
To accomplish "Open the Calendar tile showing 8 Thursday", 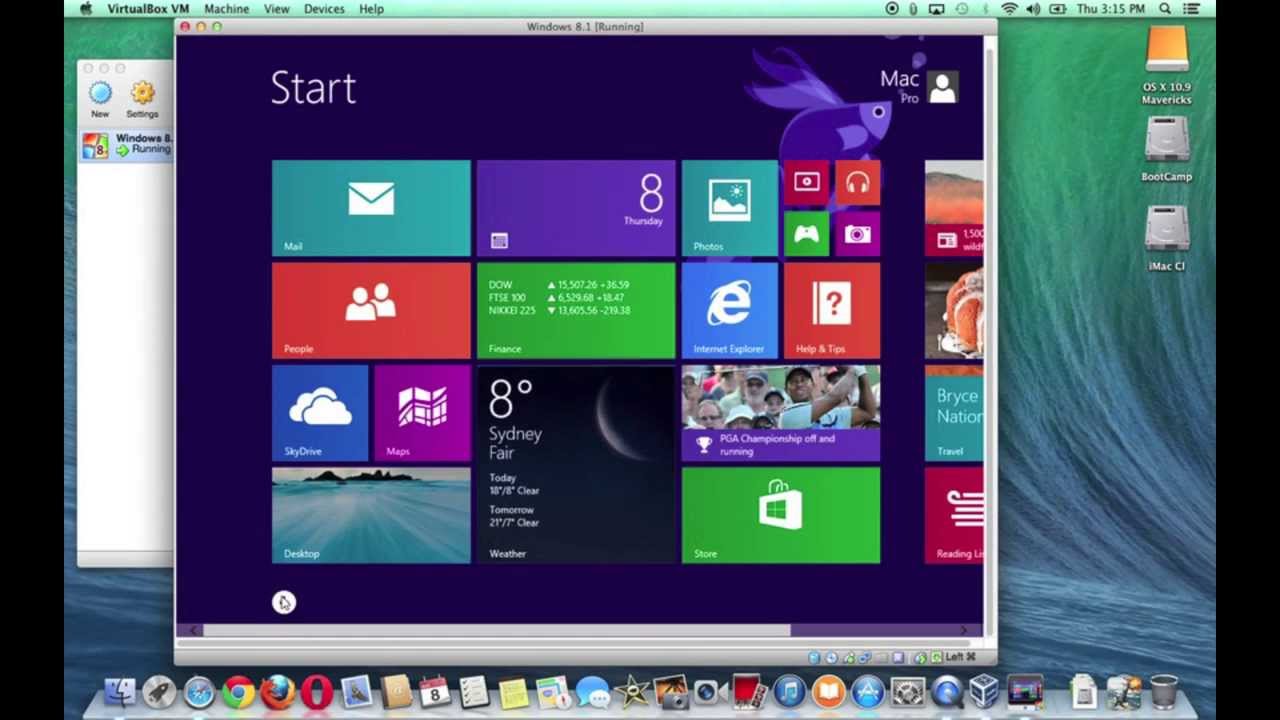I will pos(576,208).
